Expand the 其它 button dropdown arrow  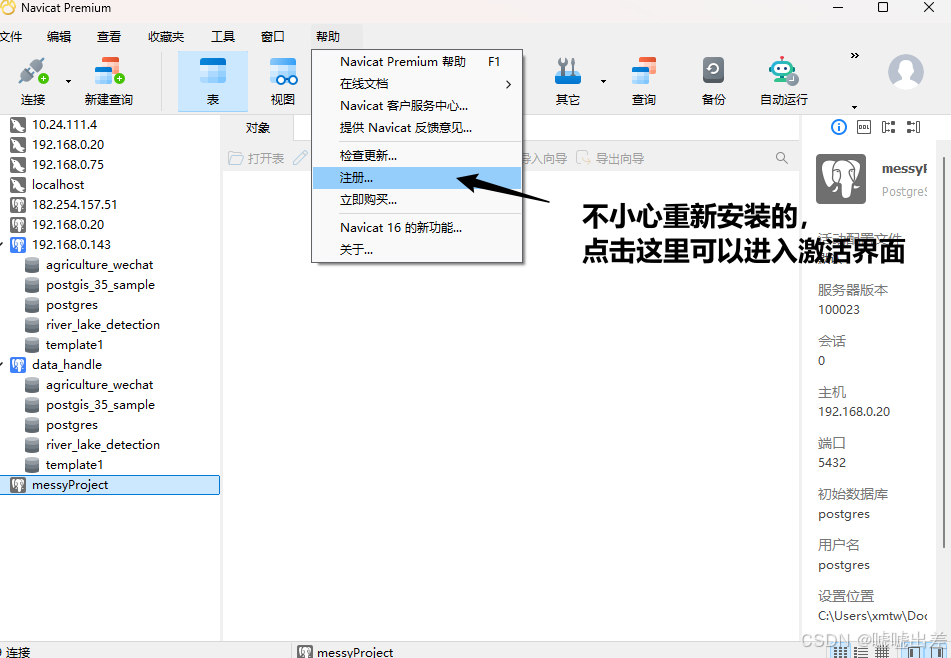(x=603, y=81)
